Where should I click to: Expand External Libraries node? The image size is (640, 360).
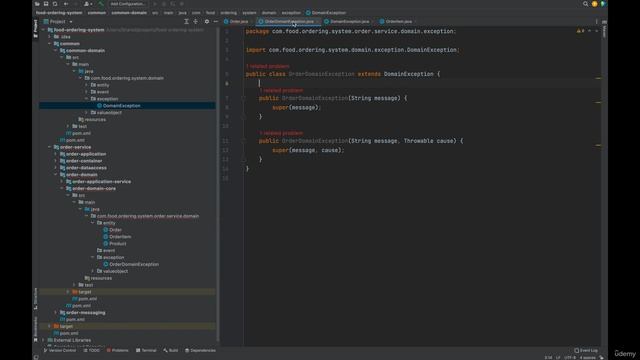[x=43, y=340]
